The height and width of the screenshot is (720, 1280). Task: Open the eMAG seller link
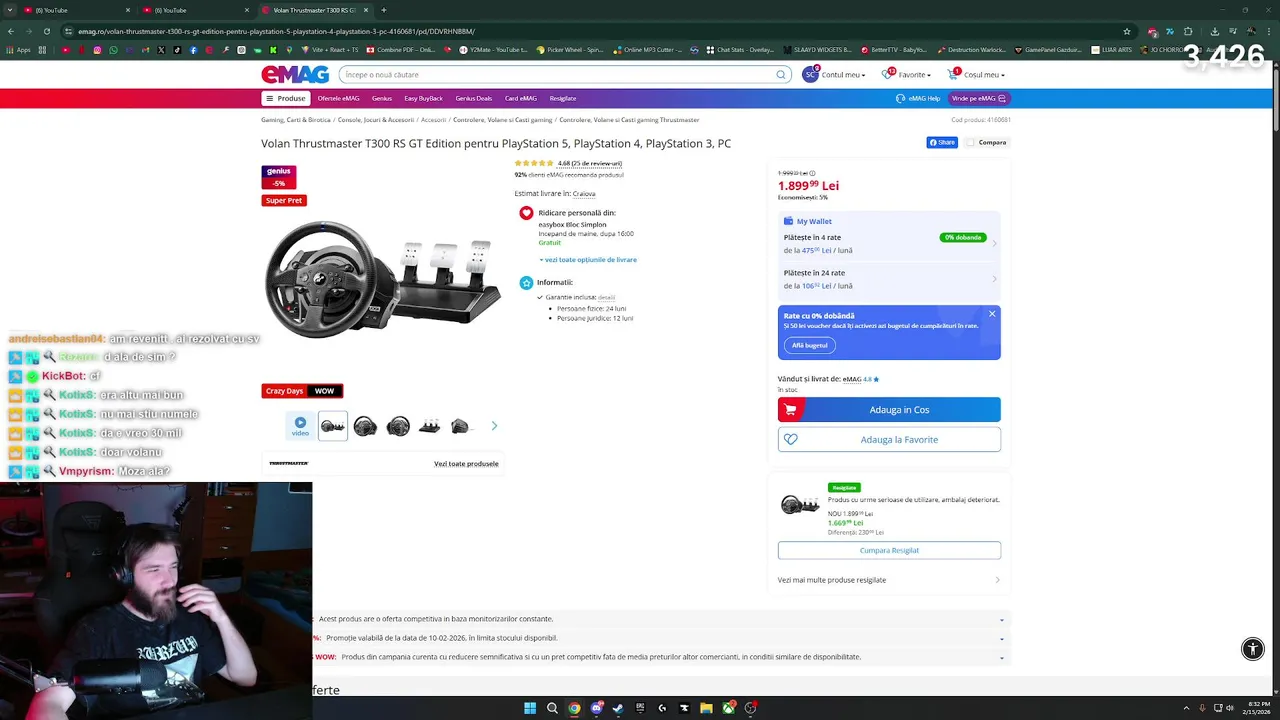pos(852,380)
